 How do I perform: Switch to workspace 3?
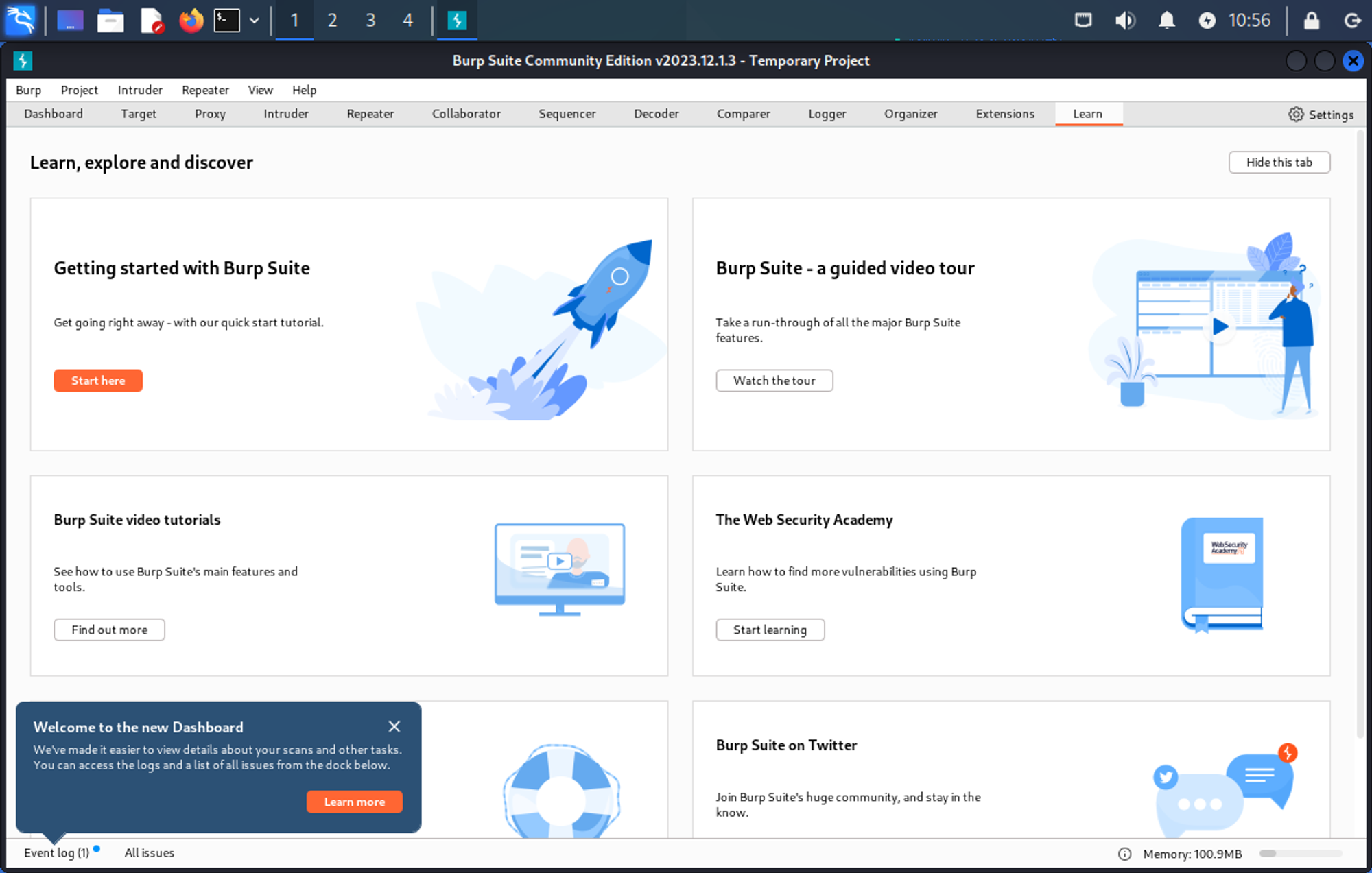coord(370,21)
